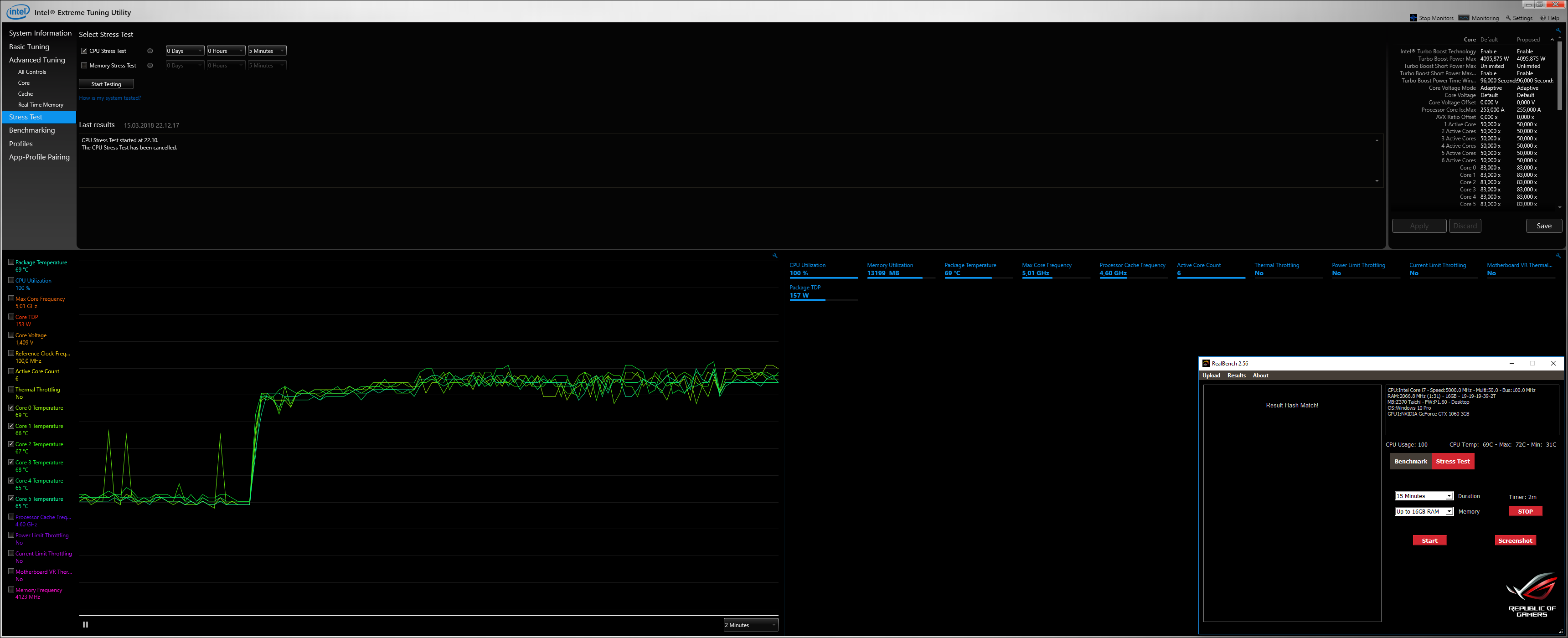Open RealBench About menu
Image resolution: width=1568 pixels, height=638 pixels.
(1261, 375)
